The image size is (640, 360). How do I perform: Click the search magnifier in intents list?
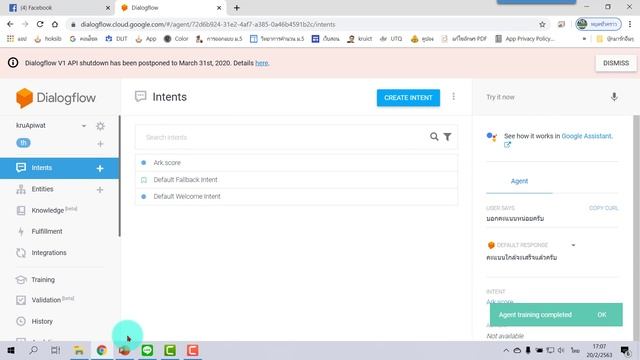click(434, 137)
